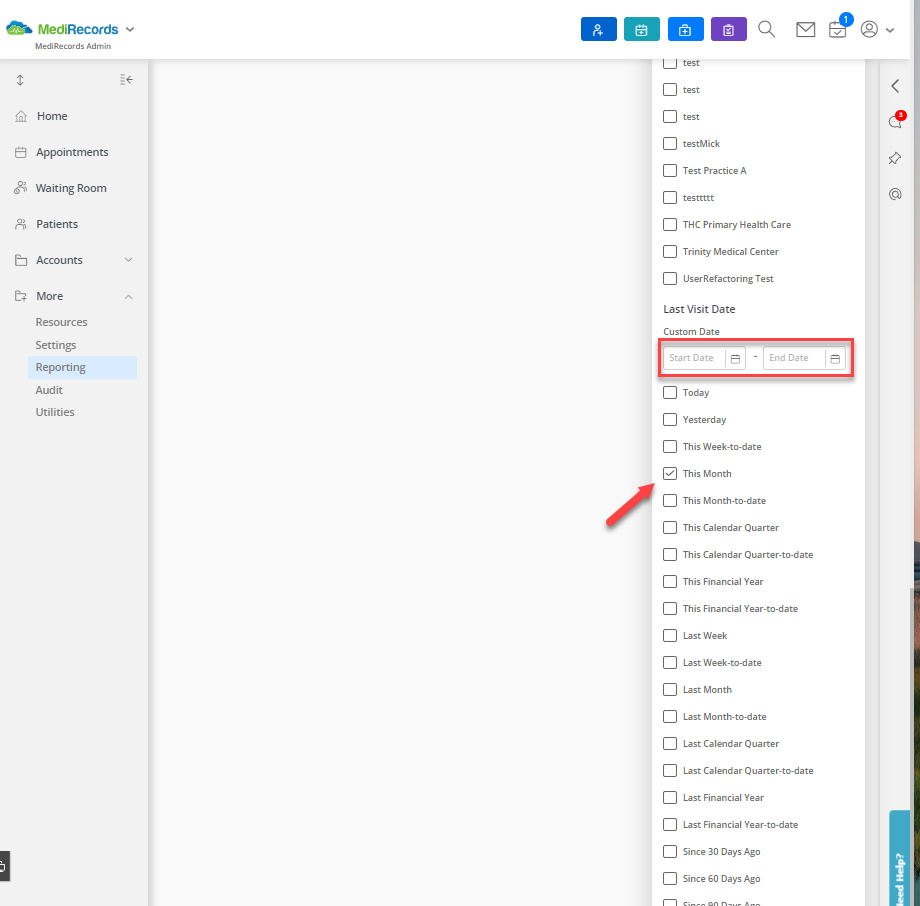The width and height of the screenshot is (920, 906).
Task: Check the Last Week checkbox
Action: point(669,635)
